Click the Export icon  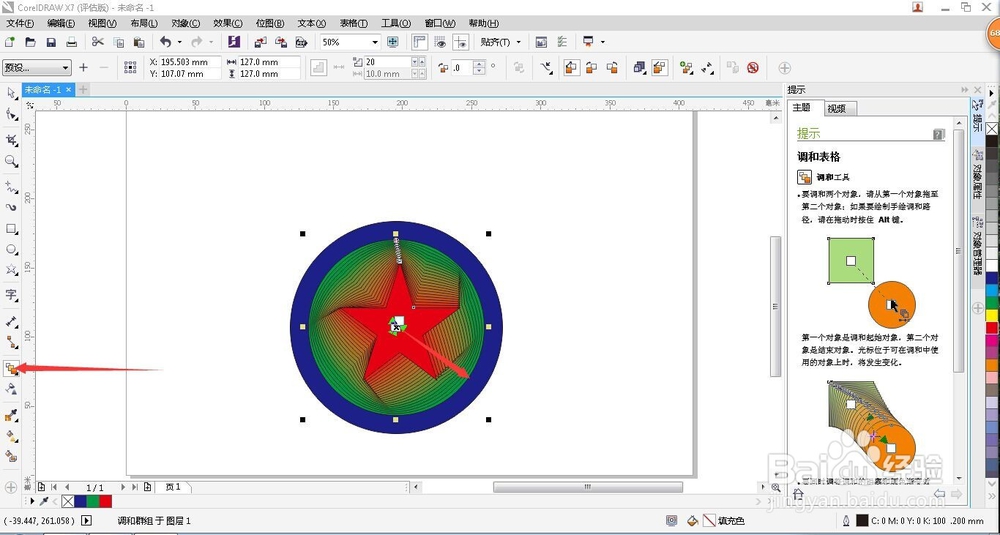click(281, 42)
